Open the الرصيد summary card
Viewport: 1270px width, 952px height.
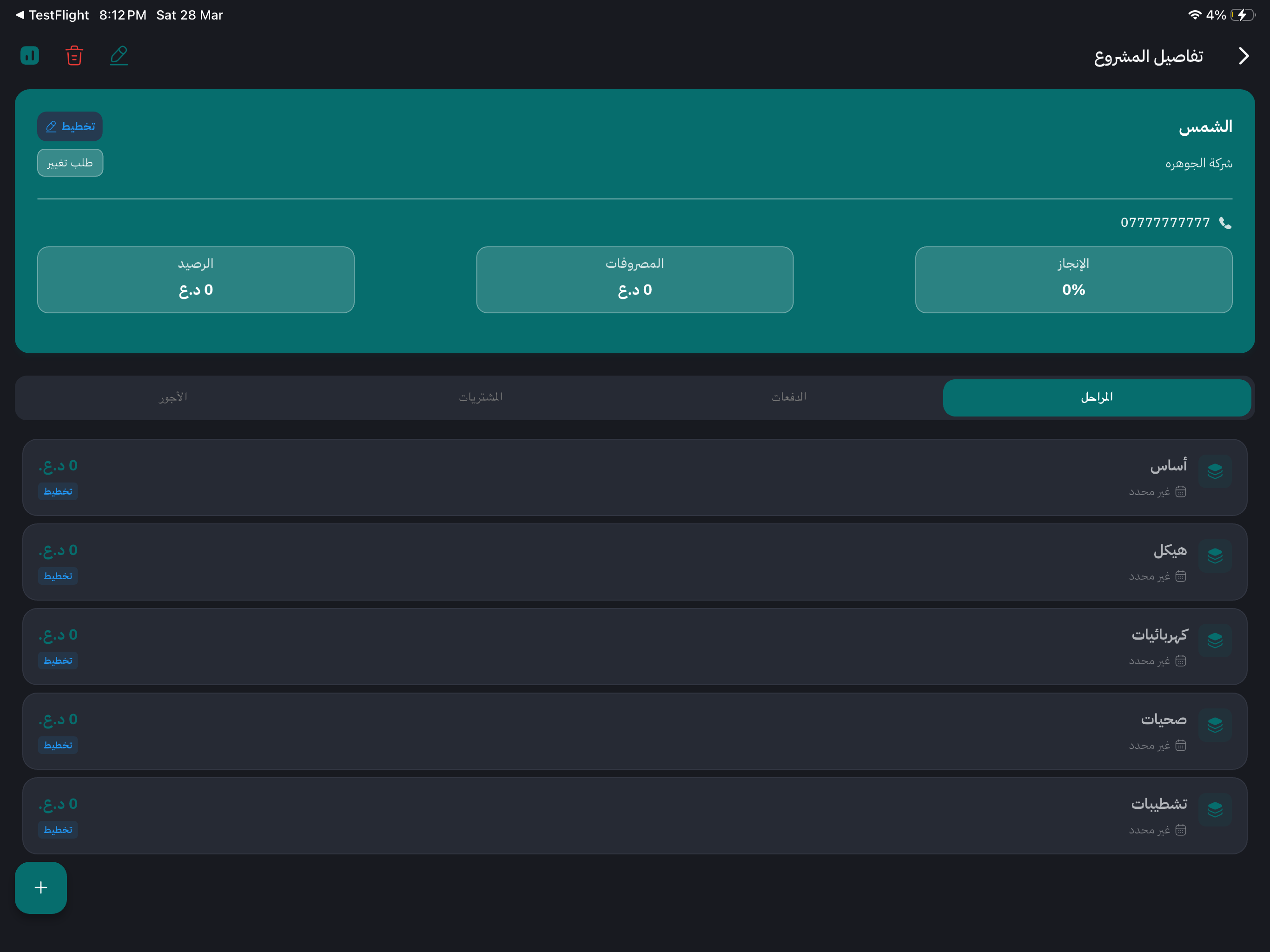pyautogui.click(x=196, y=280)
